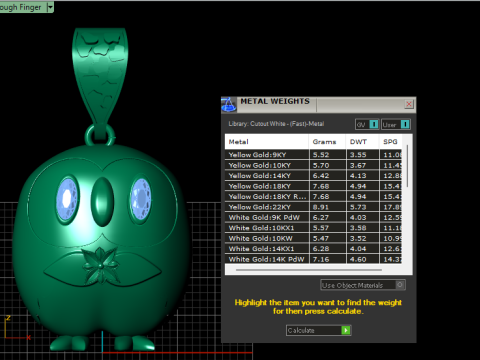480x360 pixels.
Task: Click the Rough Finger viewport label
Action: (x=21, y=7)
